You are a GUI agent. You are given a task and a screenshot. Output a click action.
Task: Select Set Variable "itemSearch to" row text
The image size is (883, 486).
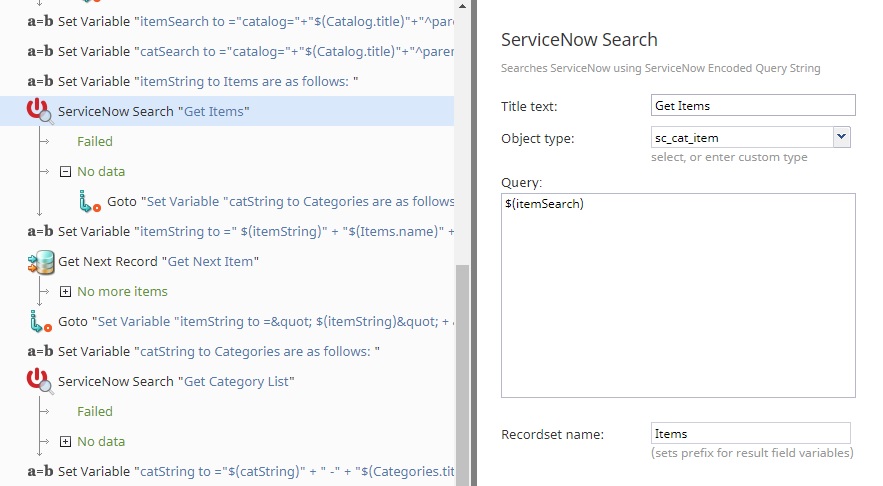(x=256, y=21)
